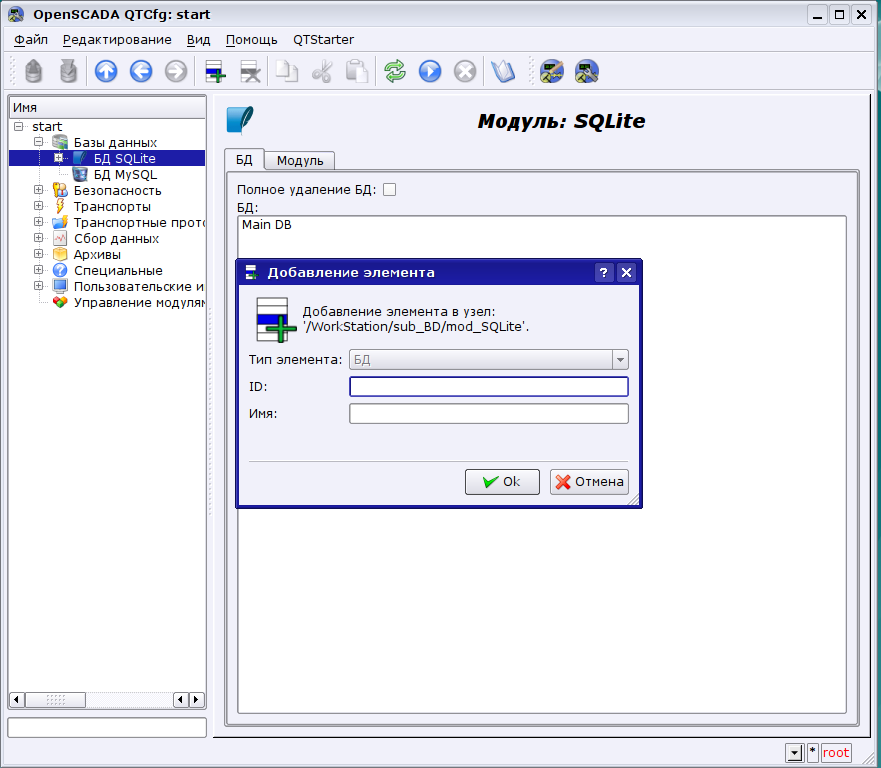Viewport: 881px width, 768px height.
Task: Open the manual book icon
Action: [x=502, y=71]
